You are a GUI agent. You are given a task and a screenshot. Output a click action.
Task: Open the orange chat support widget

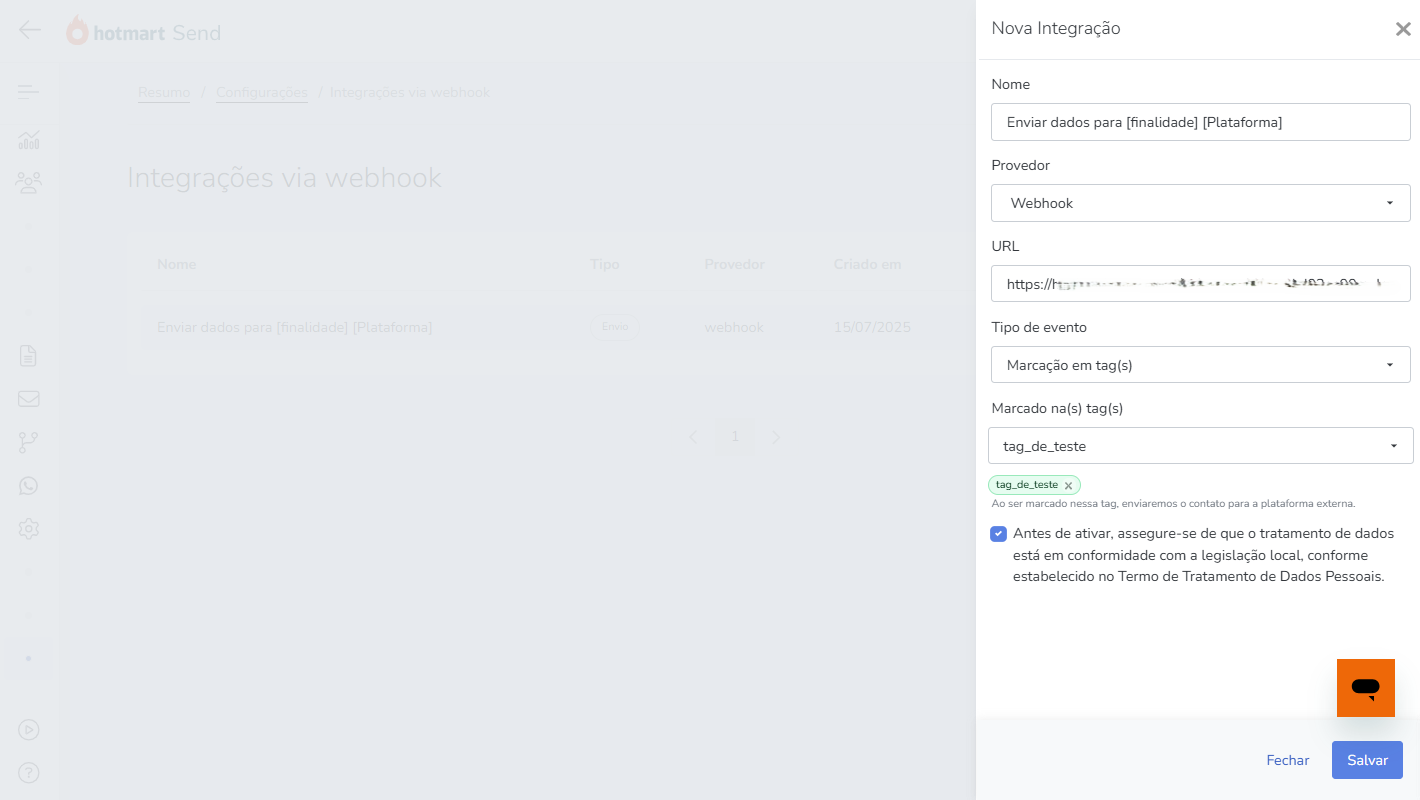pyautogui.click(x=1366, y=688)
